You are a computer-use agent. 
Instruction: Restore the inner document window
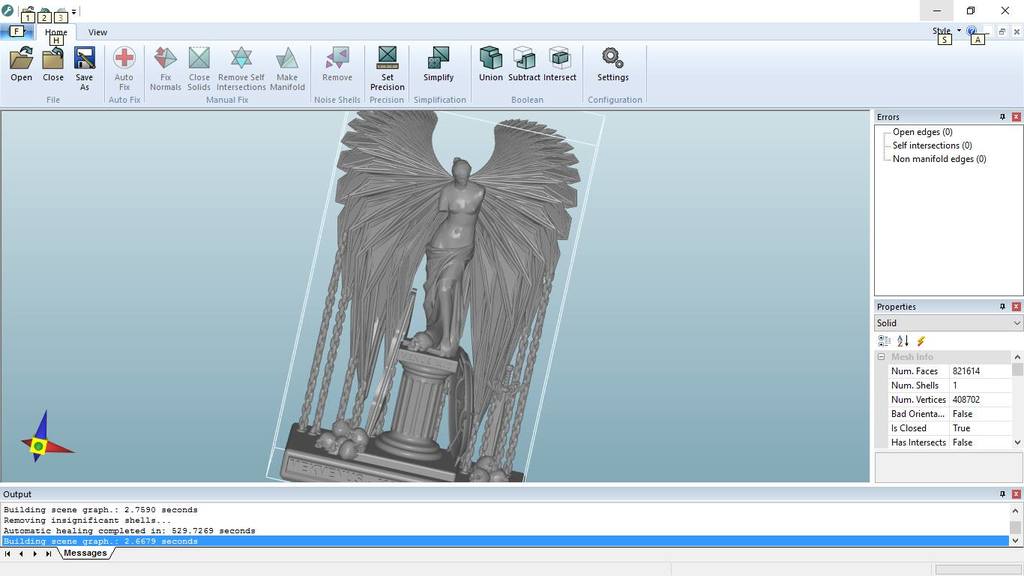(x=1002, y=31)
